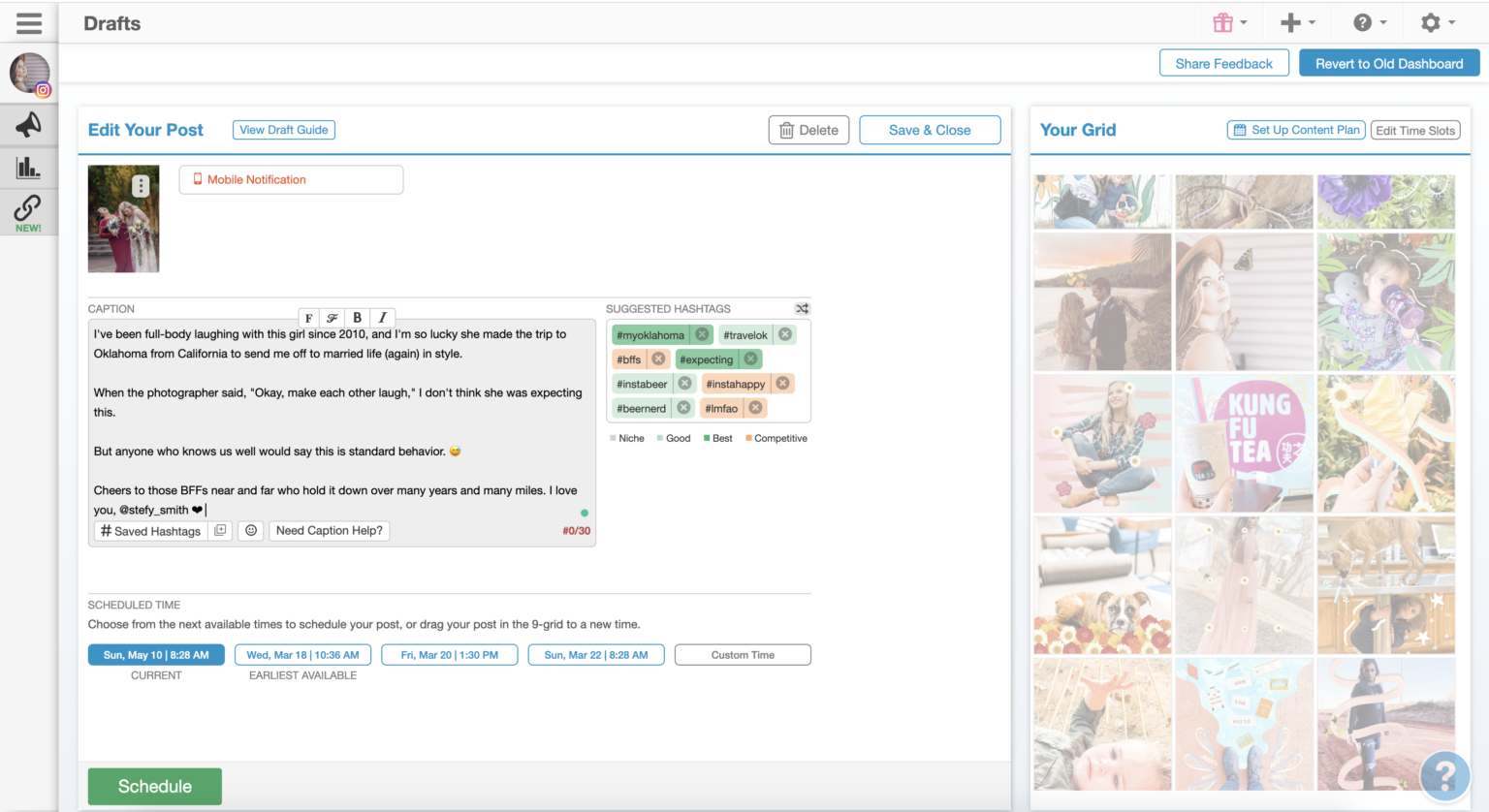Click the Instagram profile avatar
Image resolution: width=1489 pixels, height=812 pixels.
(x=28, y=73)
